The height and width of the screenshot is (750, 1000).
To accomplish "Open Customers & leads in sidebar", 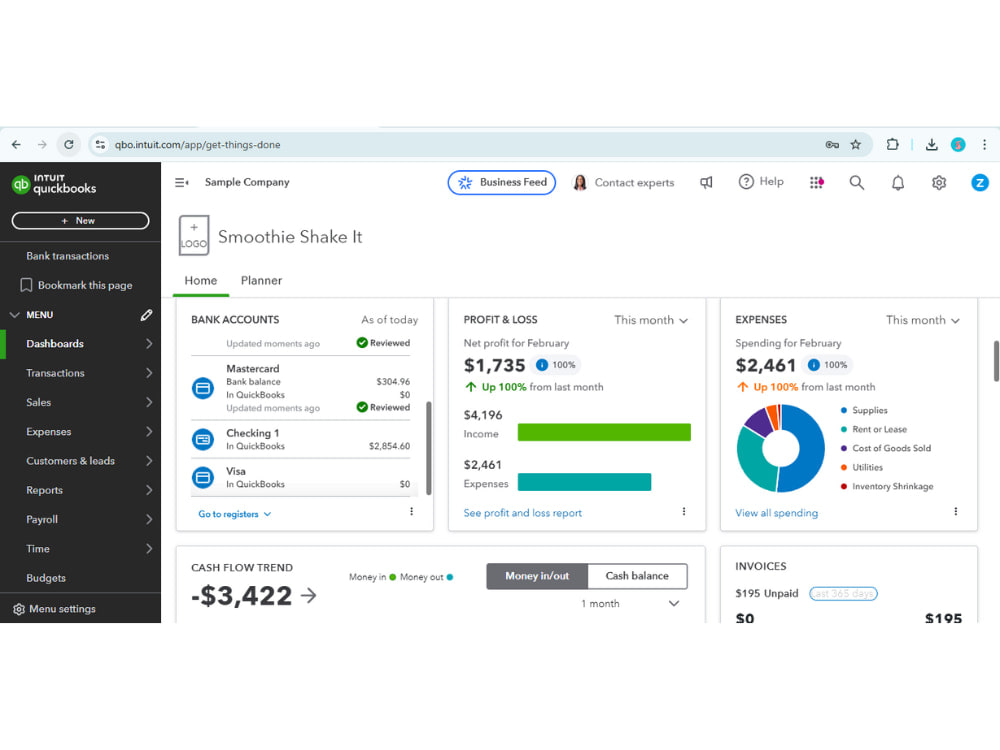I will 80,461.
